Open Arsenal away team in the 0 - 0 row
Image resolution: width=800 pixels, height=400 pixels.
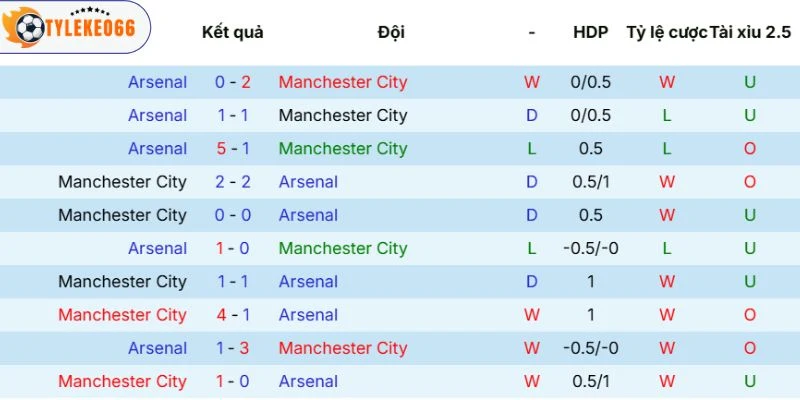click(x=308, y=215)
